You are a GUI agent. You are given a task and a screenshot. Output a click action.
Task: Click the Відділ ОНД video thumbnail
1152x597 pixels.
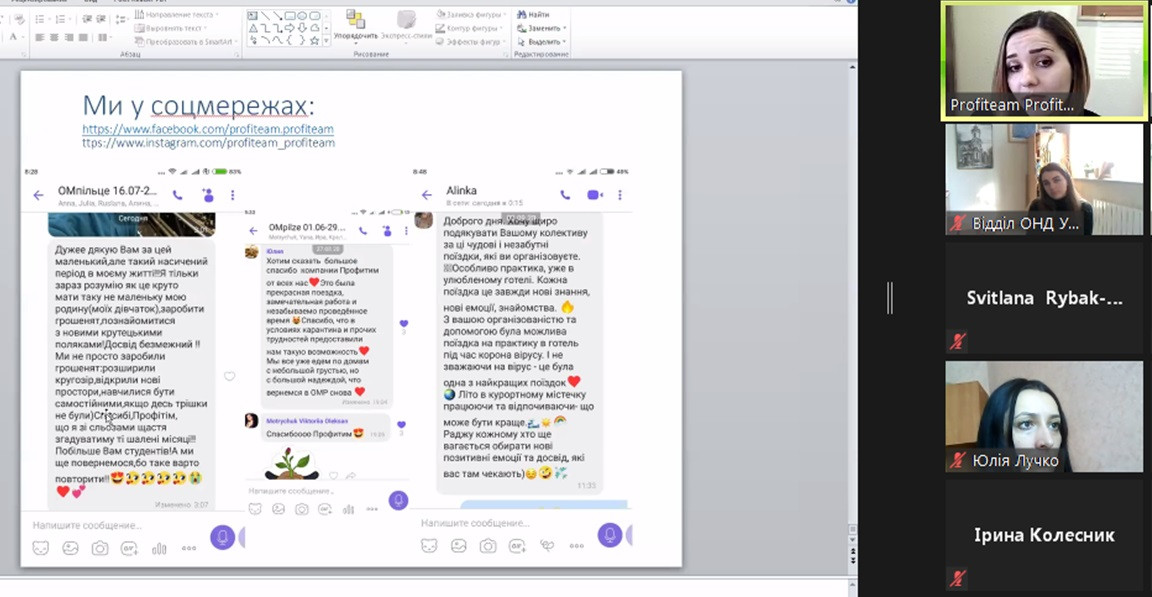pos(1044,179)
